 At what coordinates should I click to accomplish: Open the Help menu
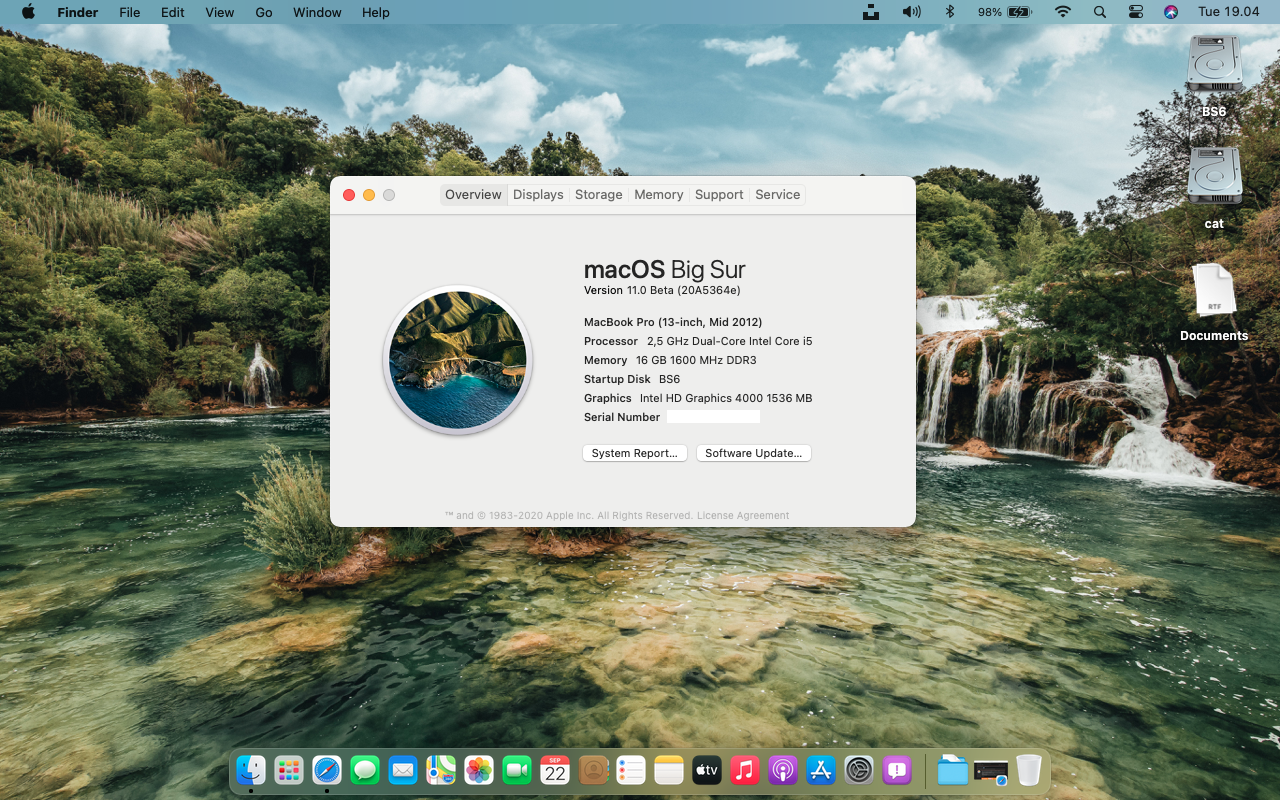point(376,12)
